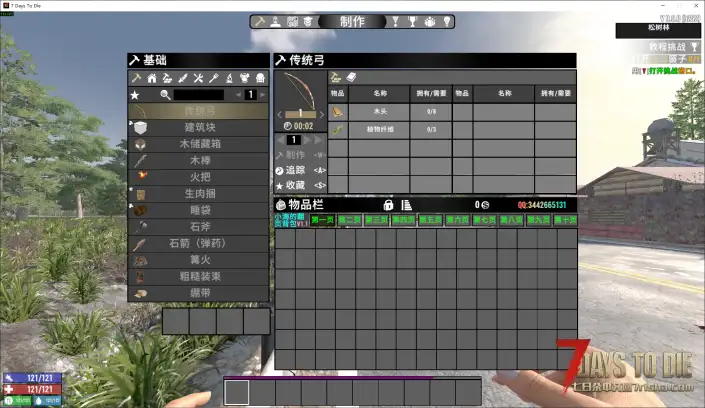Select the resources pickaxe recipe category
The height and width of the screenshot is (408, 705).
(x=167, y=78)
